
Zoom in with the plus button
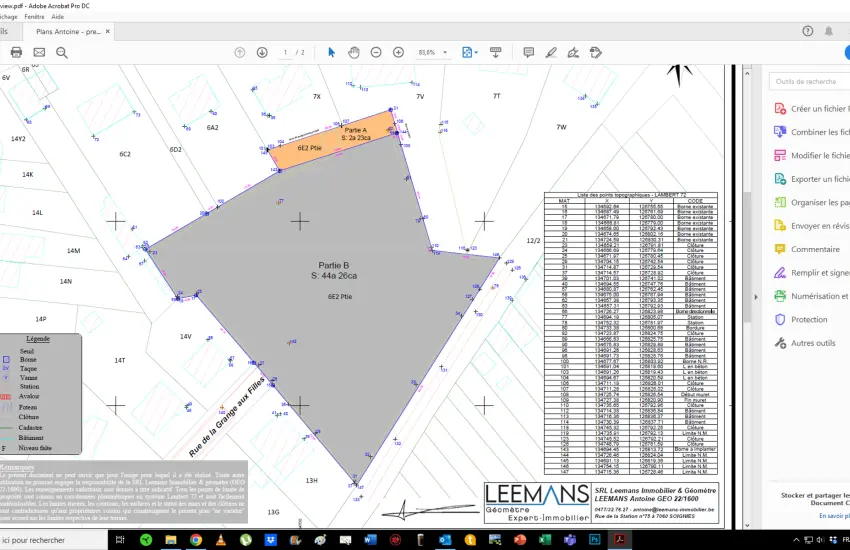[x=398, y=52]
